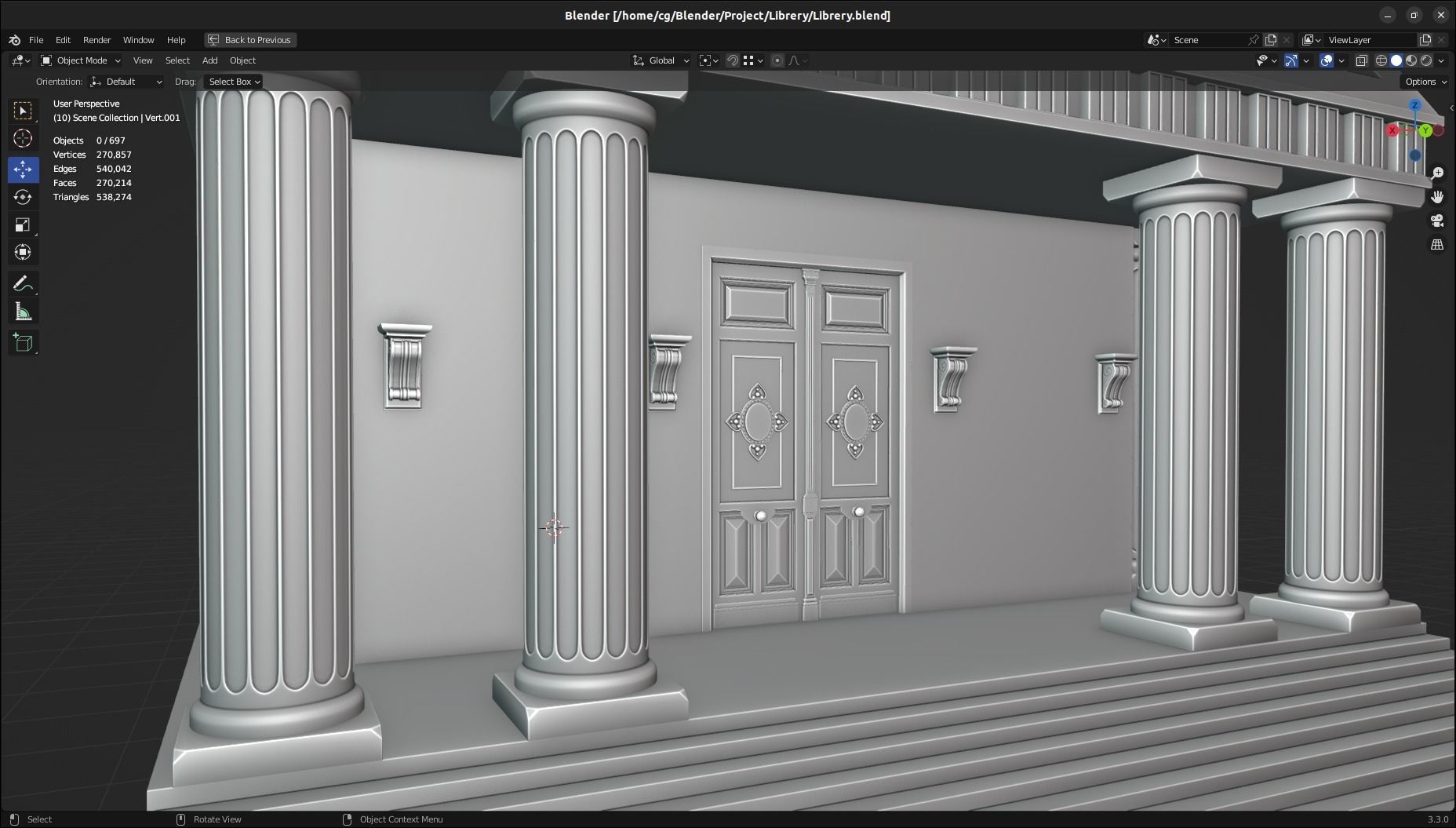Open the selectability and visibility dropdown
1456x828 pixels.
tap(1266, 60)
